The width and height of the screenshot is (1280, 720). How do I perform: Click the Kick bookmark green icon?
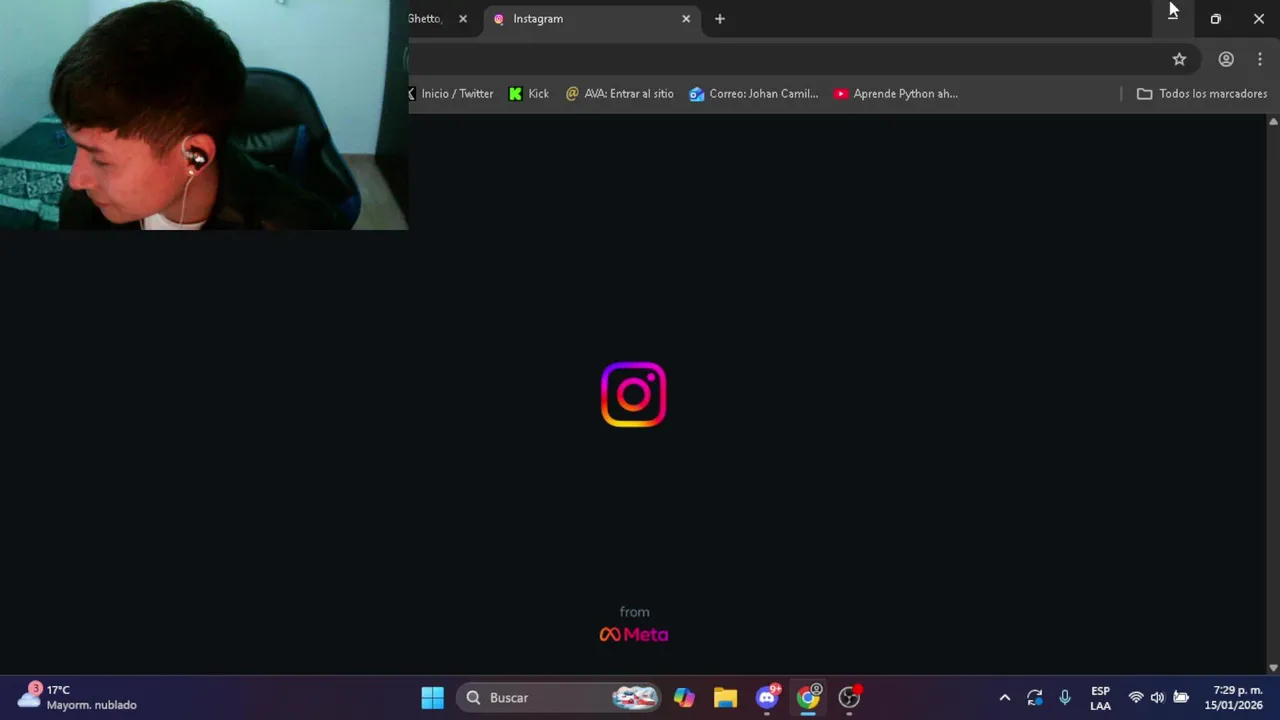(515, 94)
